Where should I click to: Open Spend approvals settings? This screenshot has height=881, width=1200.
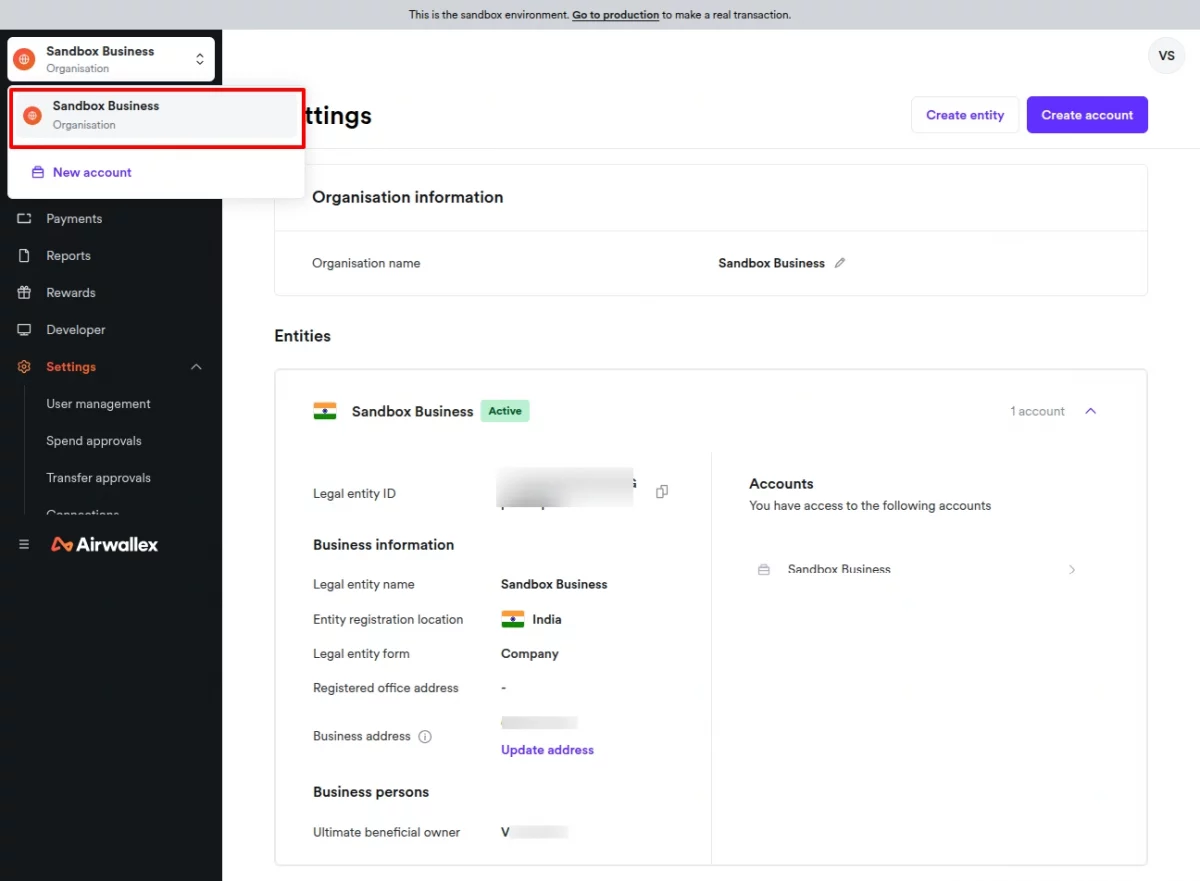[x=94, y=441]
